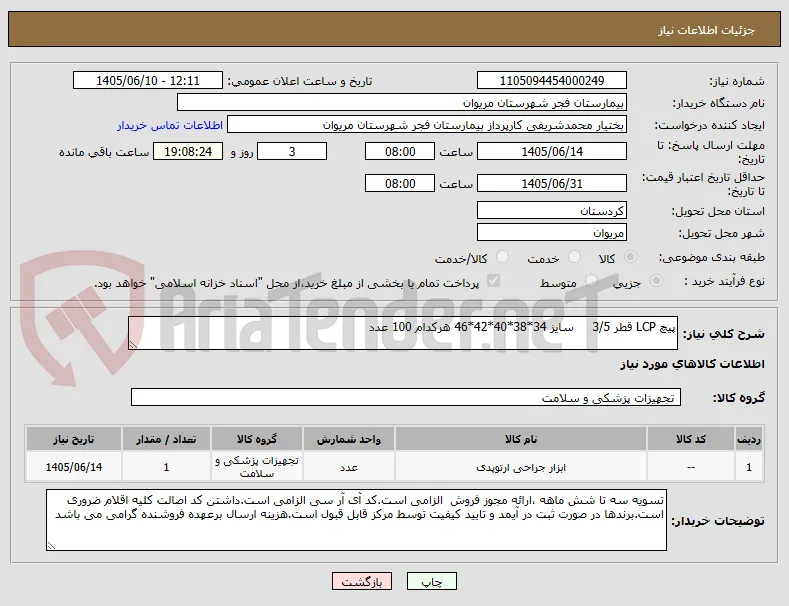Click the گروه کالا table column header
Image resolution: width=789 pixels, height=606 pixels.
tap(257, 439)
